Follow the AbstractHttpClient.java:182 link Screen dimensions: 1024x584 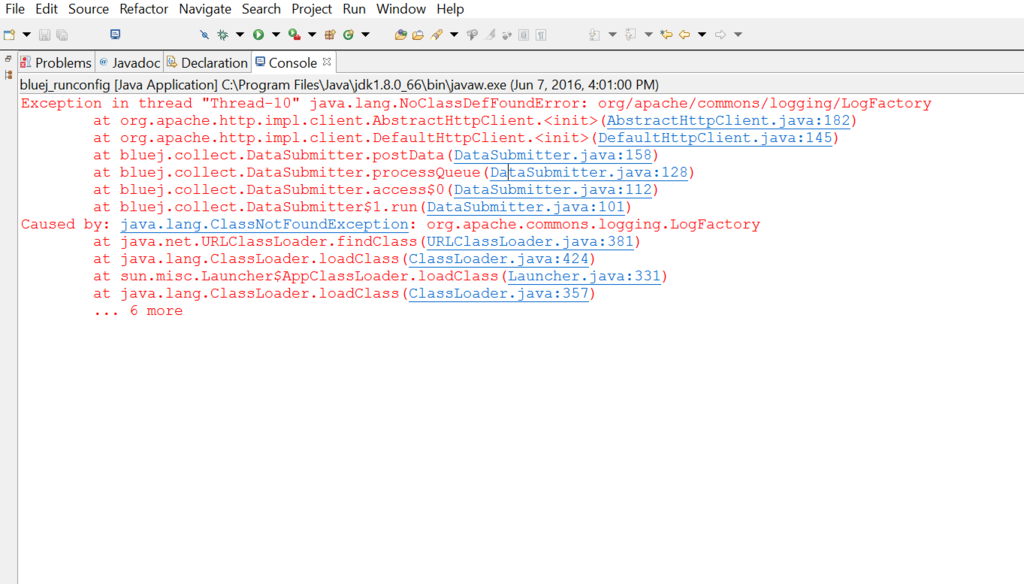[x=728, y=121]
